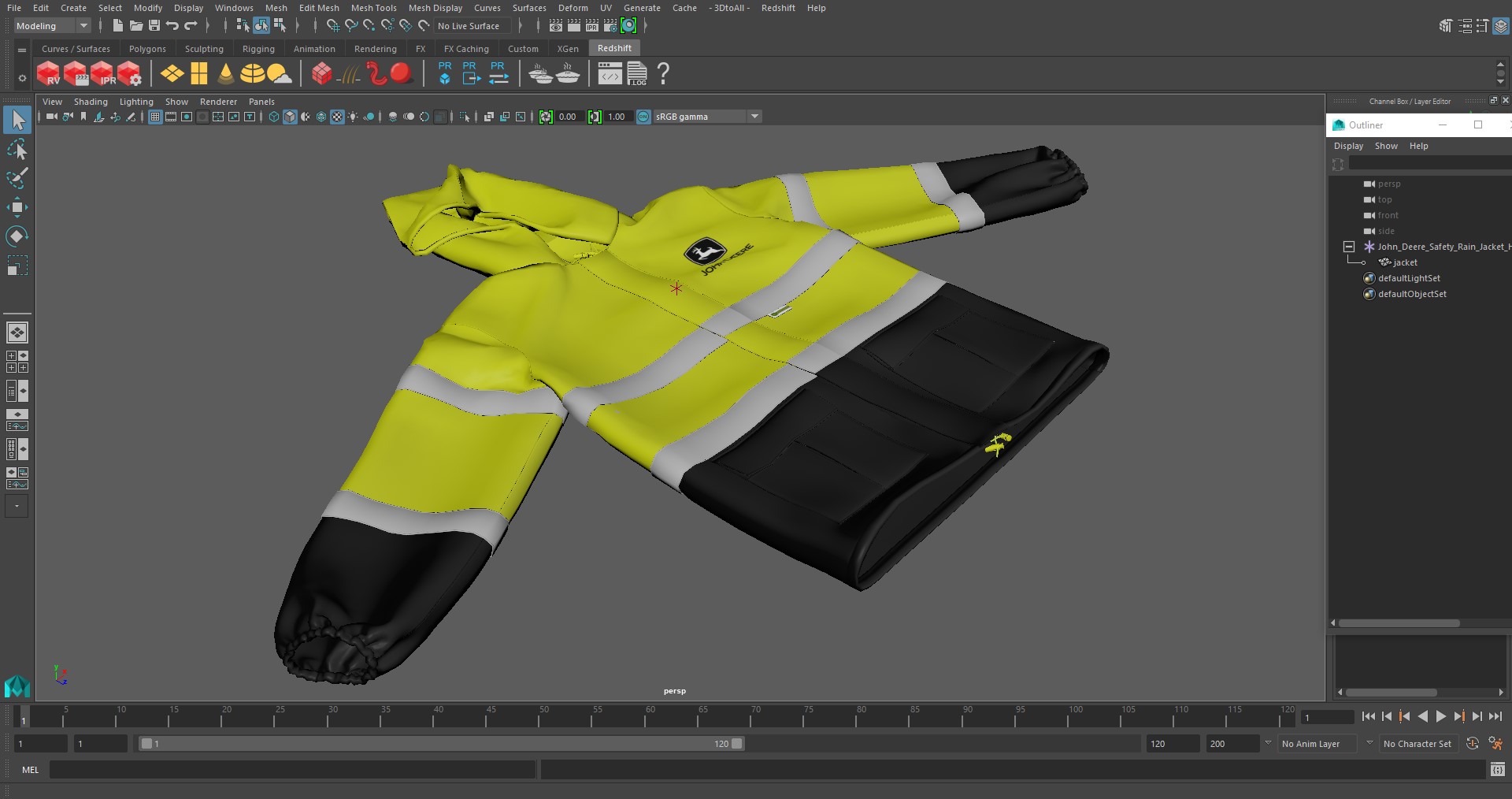
Task: Play animation backwards
Action: (x=1422, y=716)
